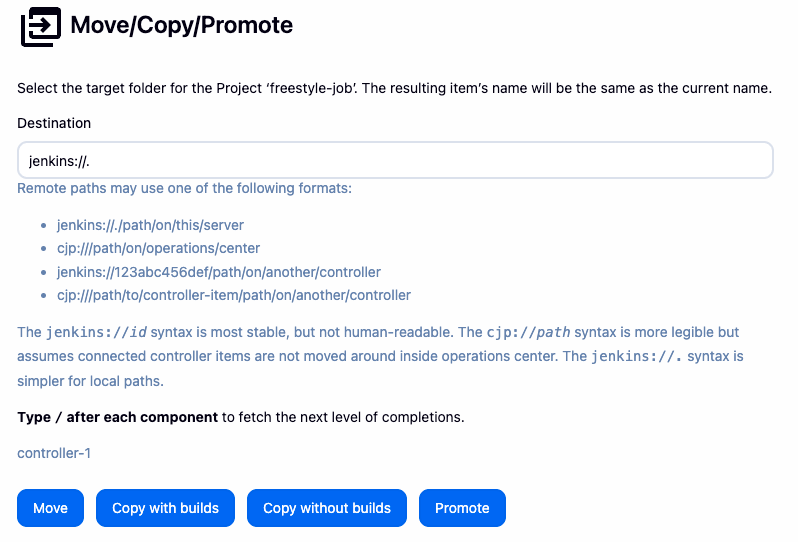The width and height of the screenshot is (798, 542).
Task: Click the Move button
Action: coord(50,508)
